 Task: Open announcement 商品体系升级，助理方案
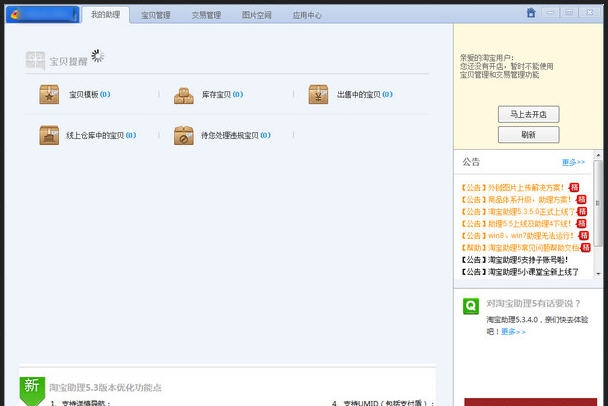[x=516, y=200]
